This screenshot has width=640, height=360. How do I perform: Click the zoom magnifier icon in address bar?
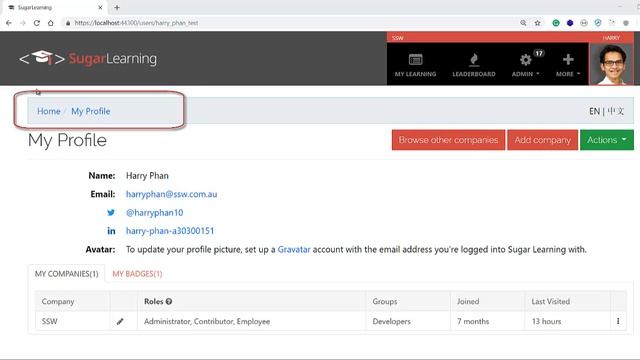[523, 23]
